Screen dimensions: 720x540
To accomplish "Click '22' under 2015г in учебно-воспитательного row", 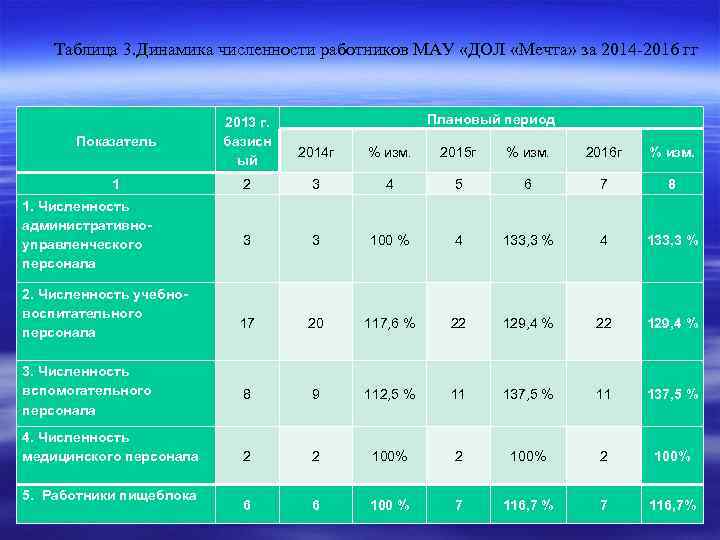I will pos(458,323).
